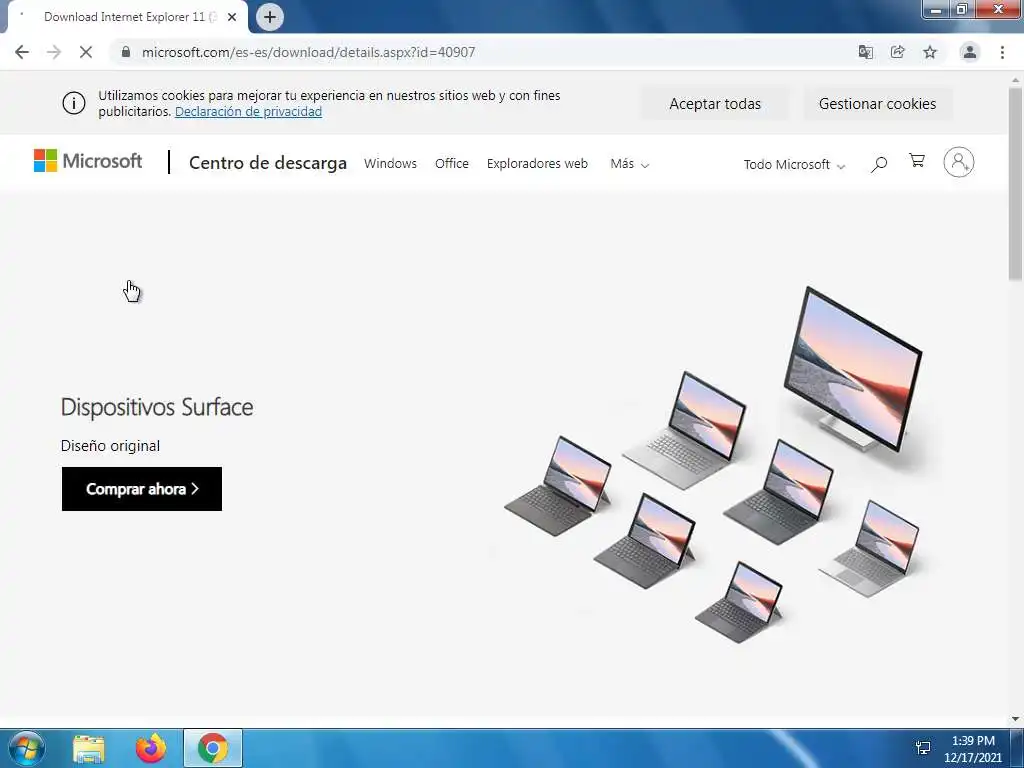Click the forward navigation arrow

click(54, 52)
